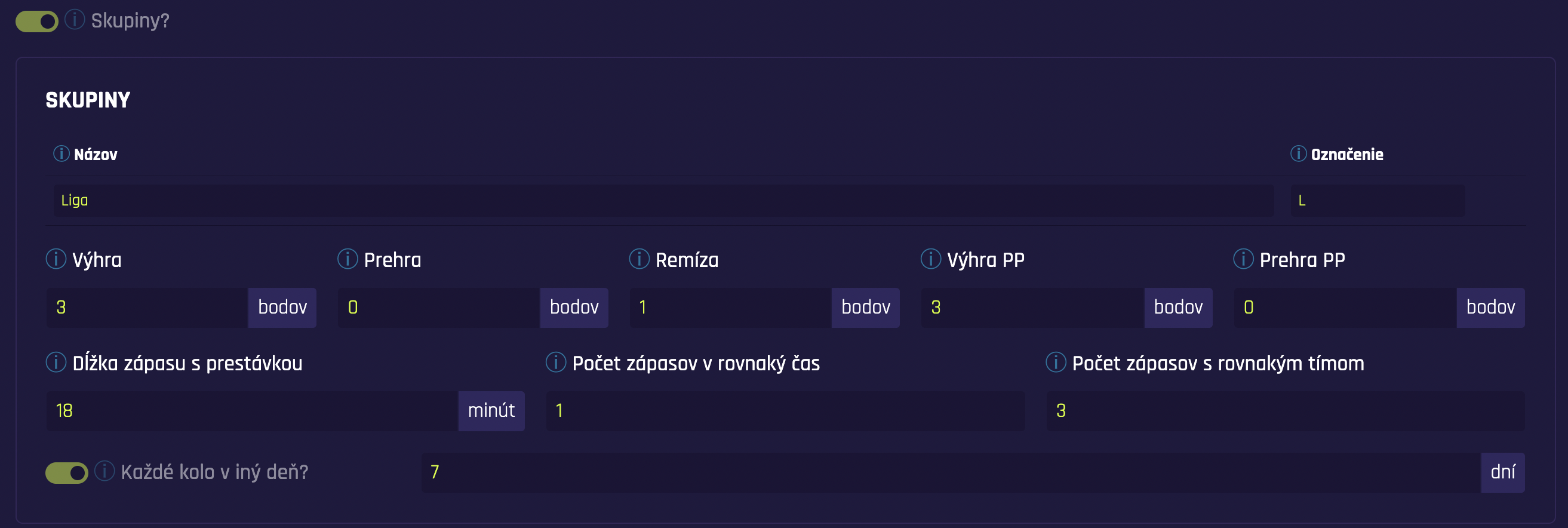Click the match length field showing 18
The width and height of the screenshot is (1568, 528).
click(x=252, y=411)
